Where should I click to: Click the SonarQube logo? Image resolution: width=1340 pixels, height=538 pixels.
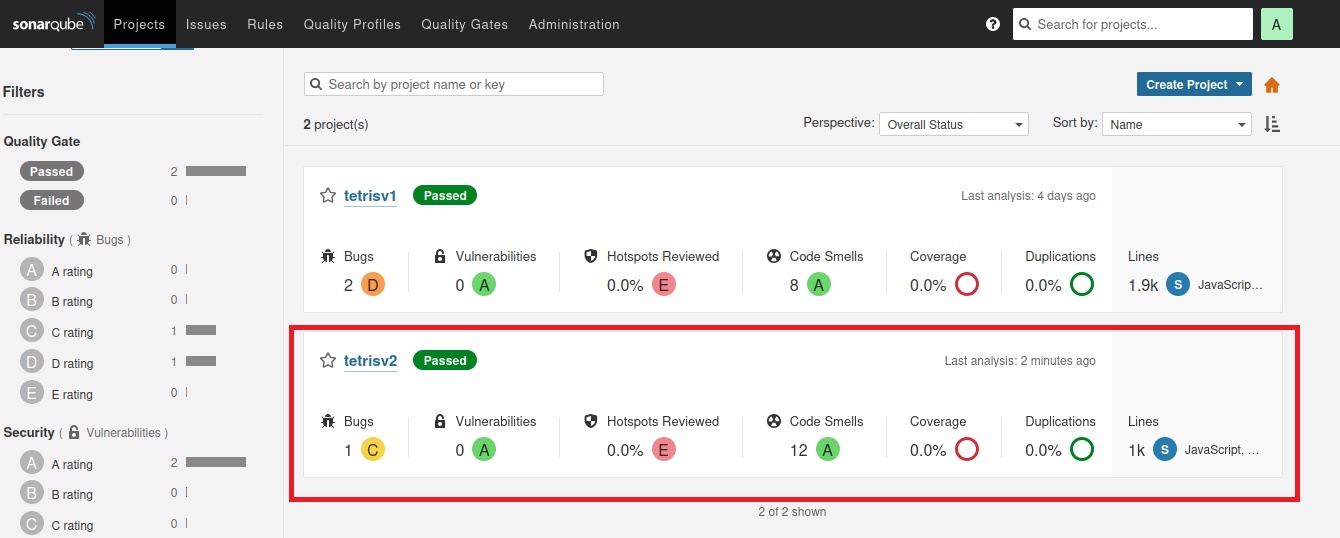pyautogui.click(x=53, y=23)
